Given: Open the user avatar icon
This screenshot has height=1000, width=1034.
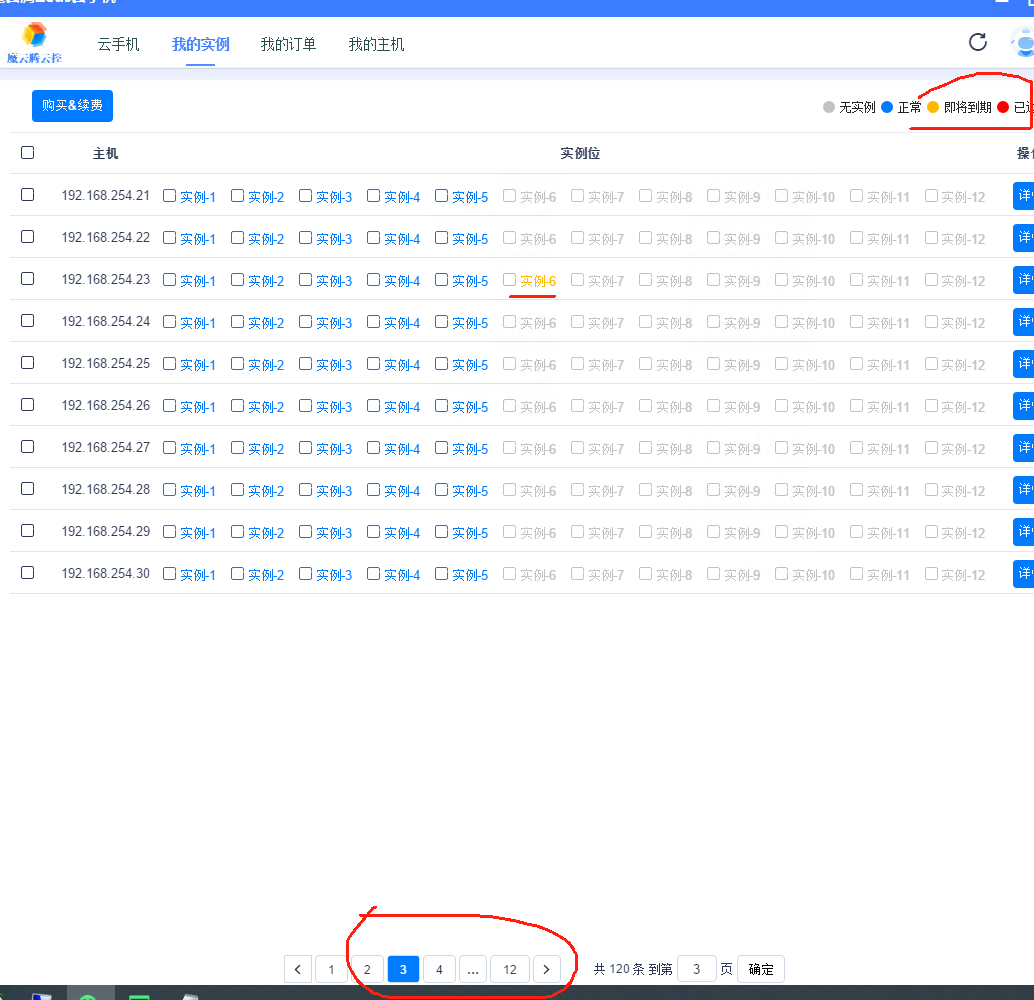Looking at the screenshot, I should coord(1023,42).
